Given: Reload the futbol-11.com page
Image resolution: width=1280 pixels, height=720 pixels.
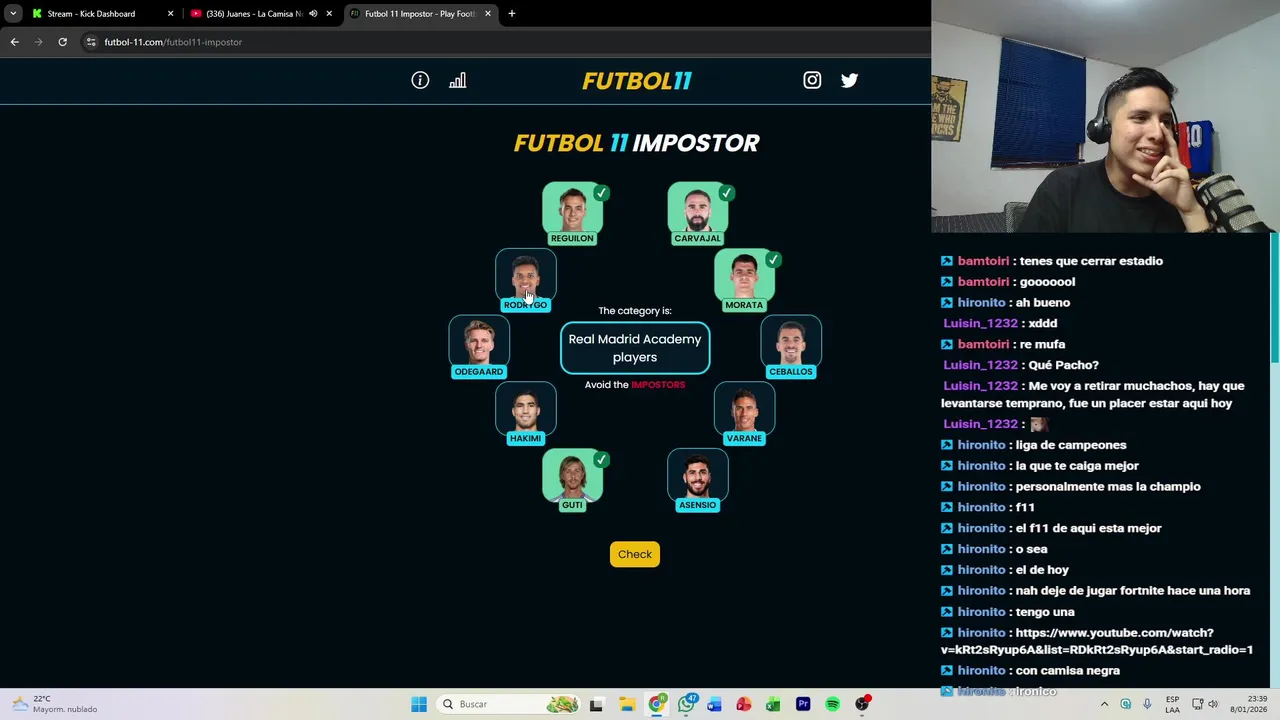Looking at the screenshot, I should click(x=62, y=42).
